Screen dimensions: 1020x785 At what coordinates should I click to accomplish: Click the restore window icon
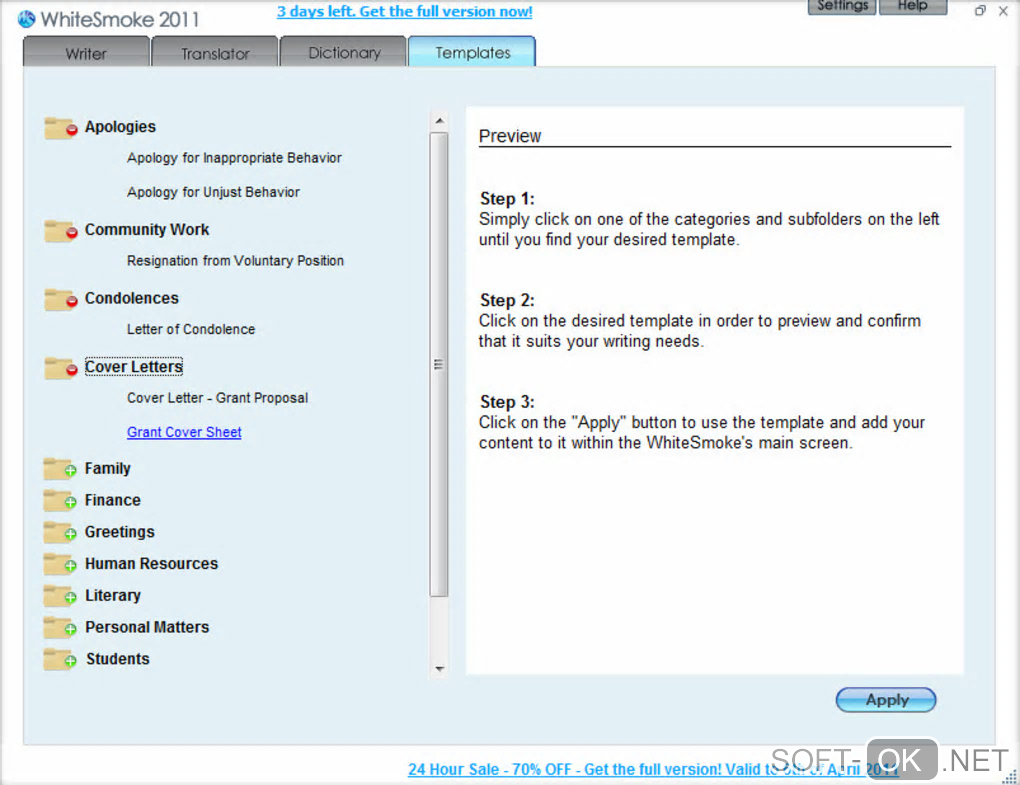pos(980,10)
